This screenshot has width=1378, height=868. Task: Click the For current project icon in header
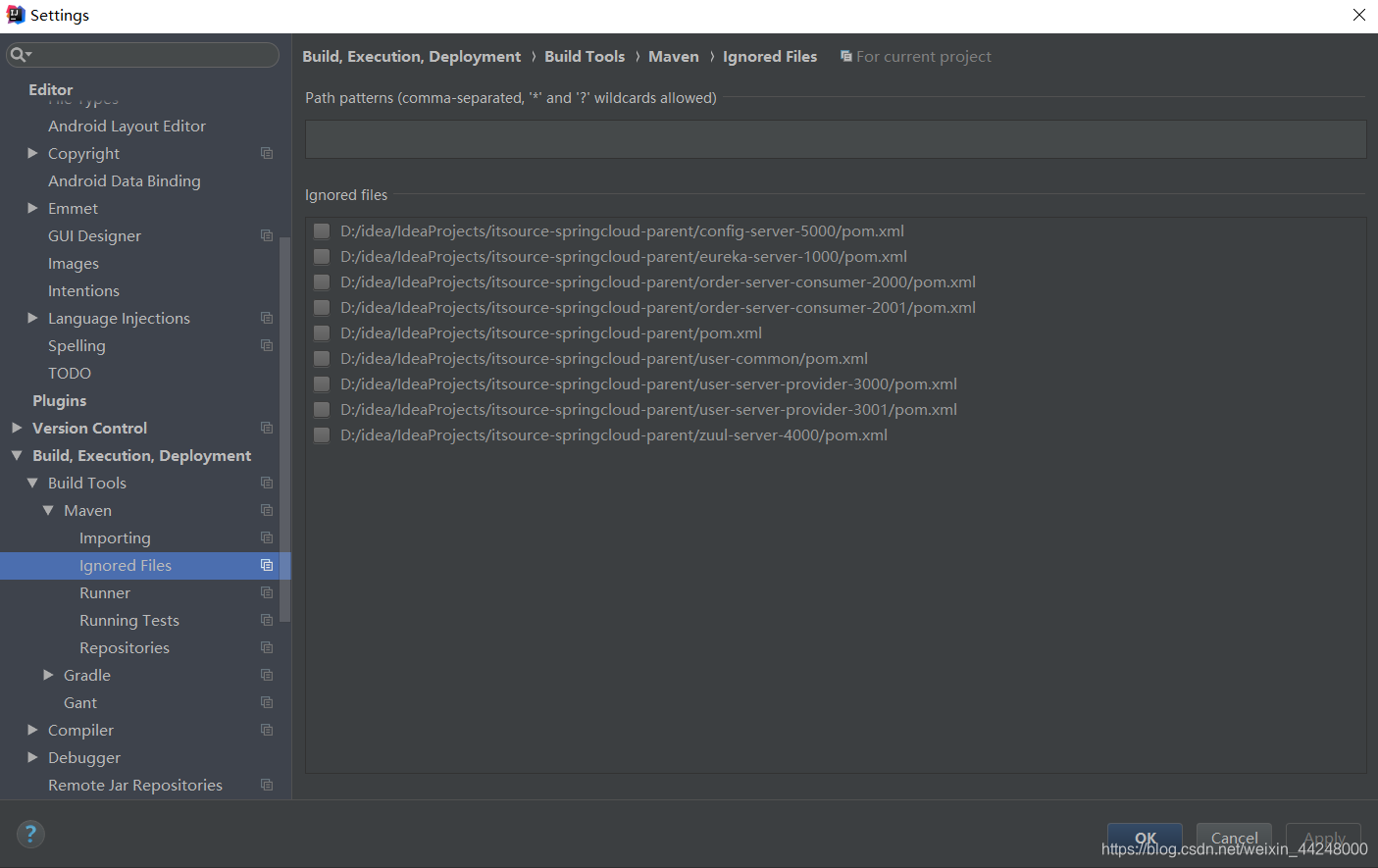coord(846,57)
